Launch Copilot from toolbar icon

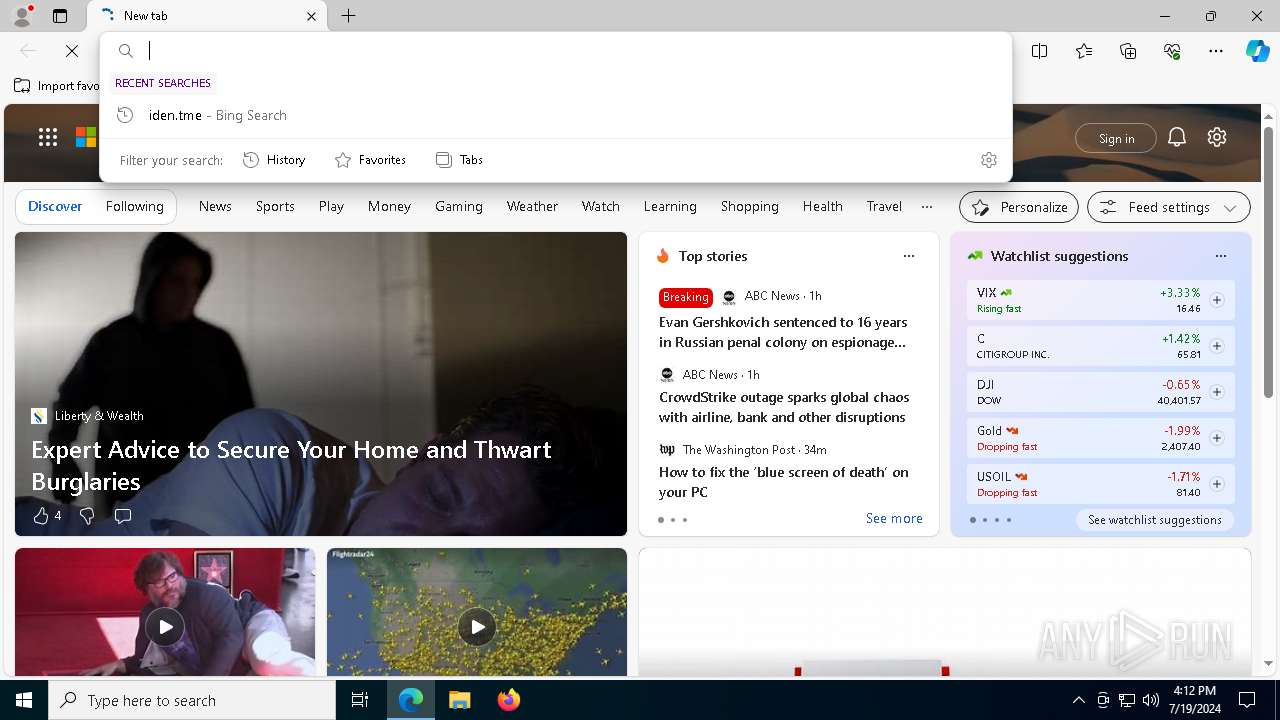[1257, 51]
